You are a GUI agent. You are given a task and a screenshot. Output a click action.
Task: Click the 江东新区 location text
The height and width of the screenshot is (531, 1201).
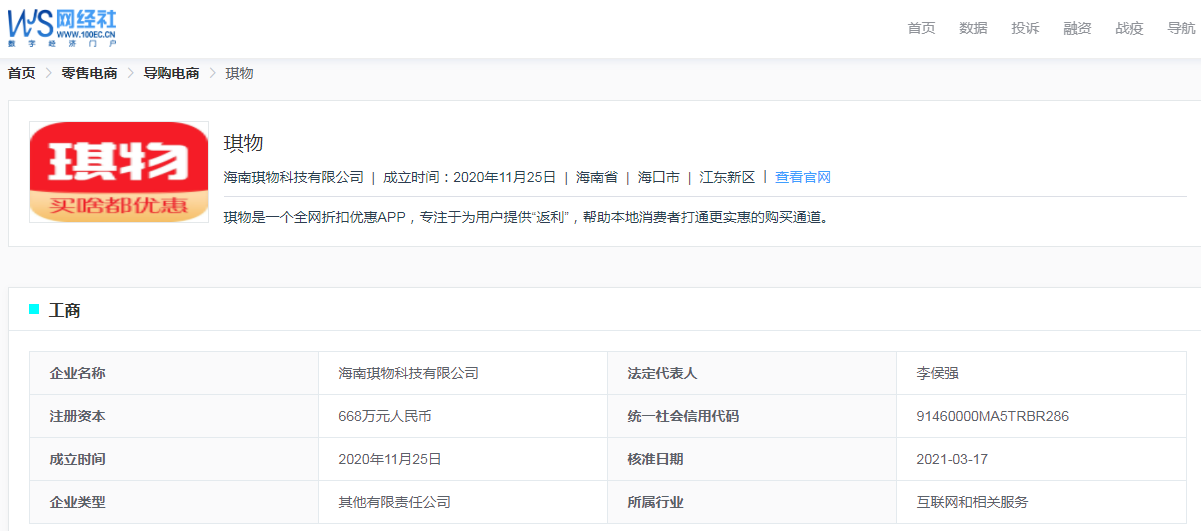[x=727, y=177]
